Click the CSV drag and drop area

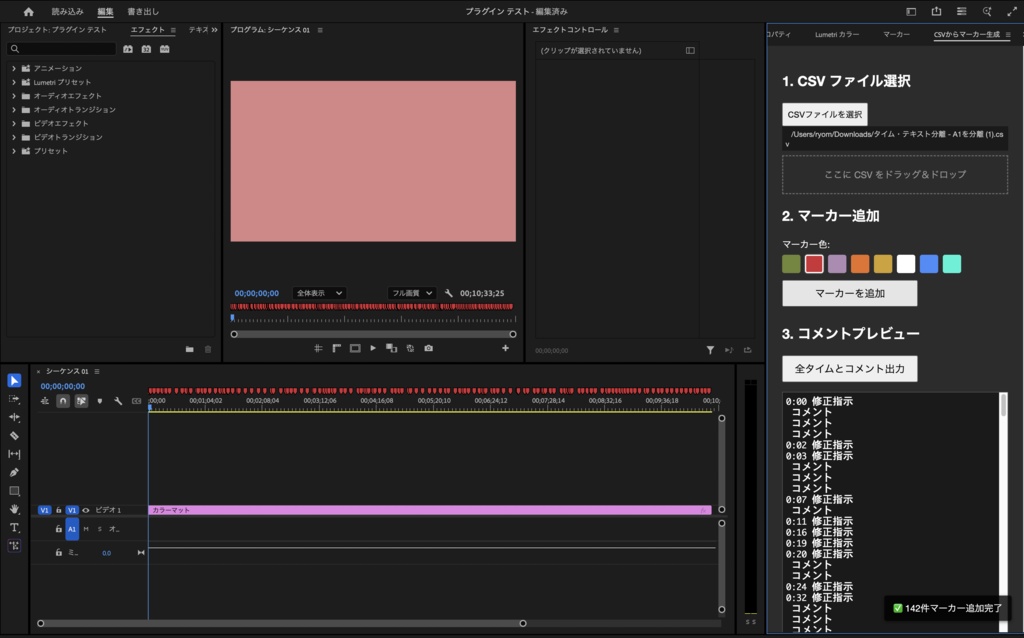click(x=895, y=174)
